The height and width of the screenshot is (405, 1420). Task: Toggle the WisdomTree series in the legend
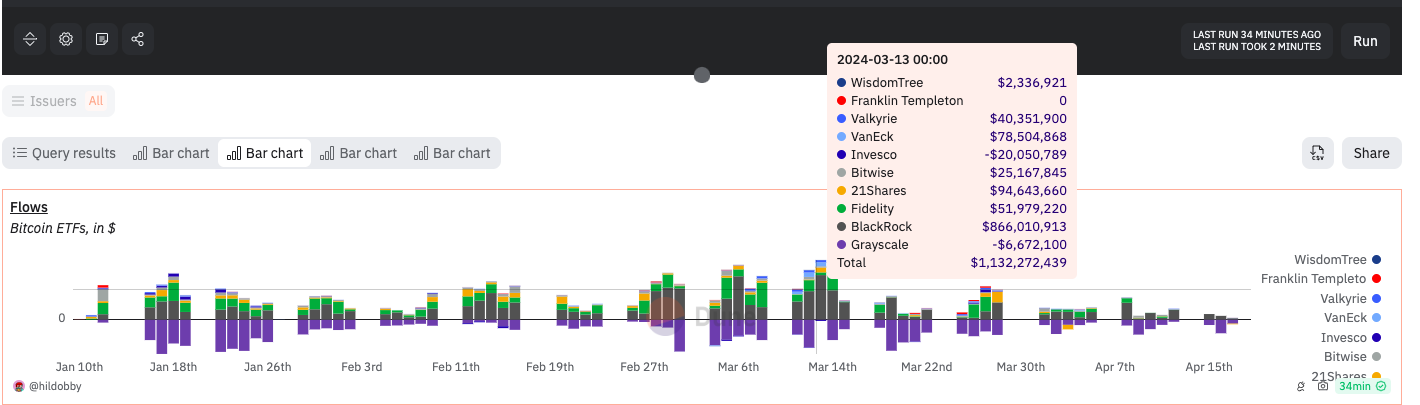[x=1331, y=260]
